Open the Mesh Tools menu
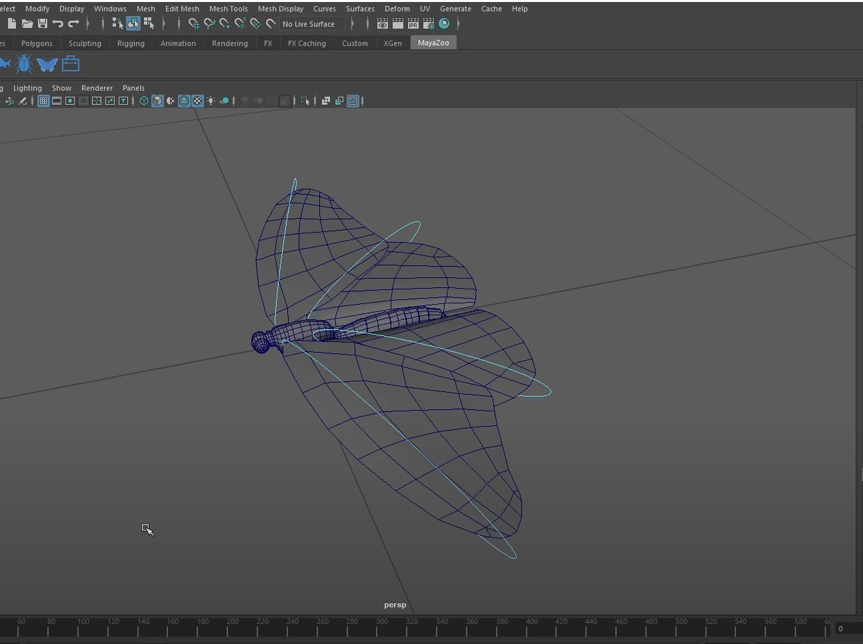 point(228,8)
